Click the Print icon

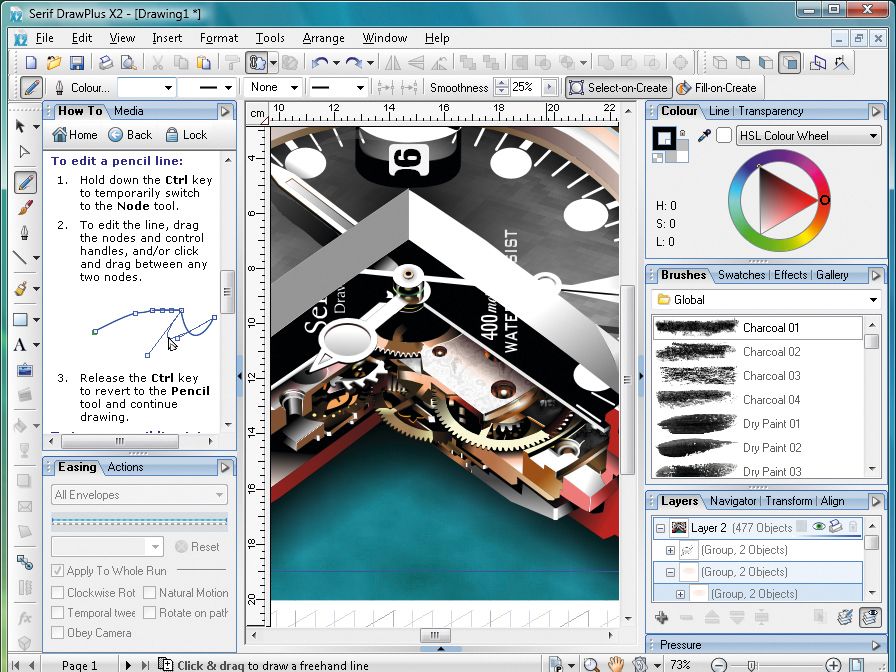pos(106,62)
